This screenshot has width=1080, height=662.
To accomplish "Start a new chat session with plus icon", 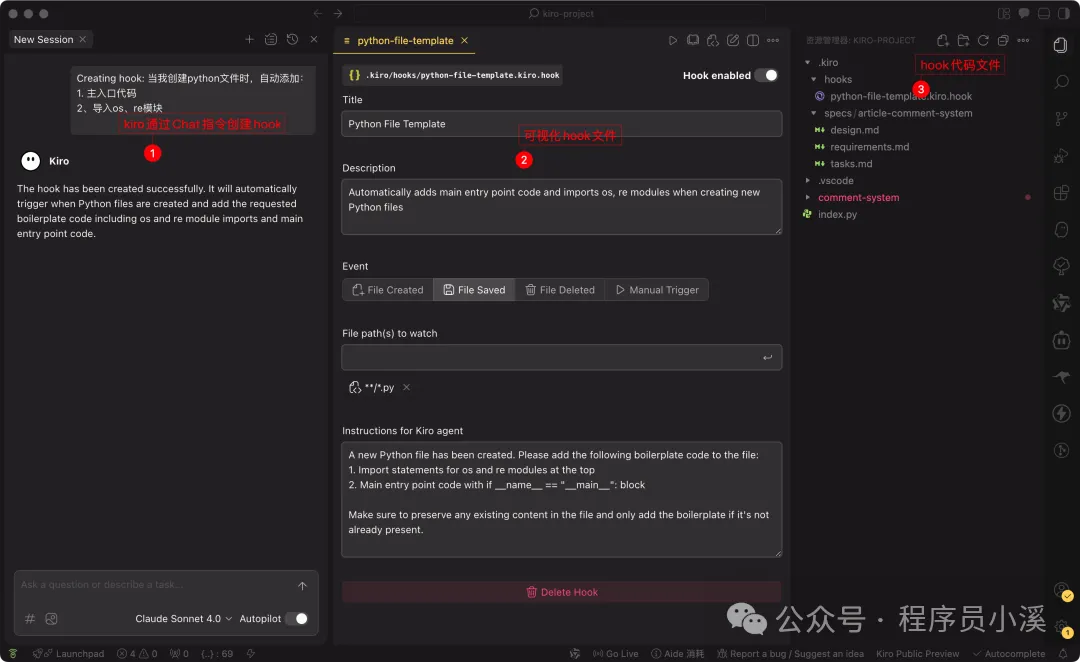I will 249,39.
